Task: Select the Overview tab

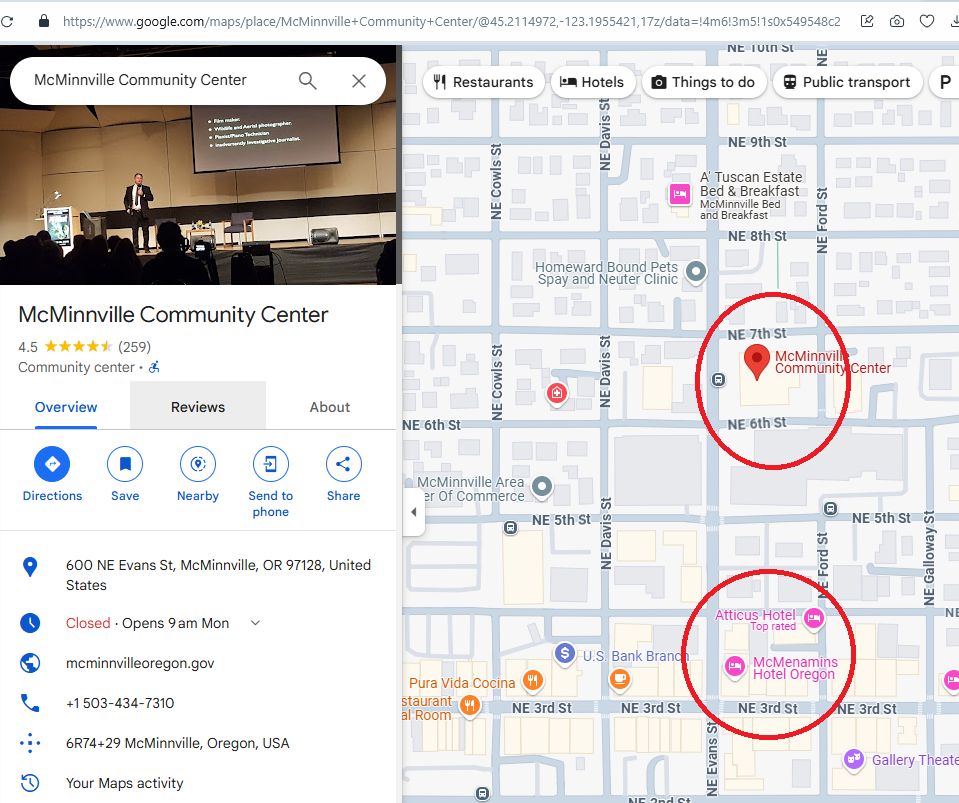Action: click(x=66, y=407)
